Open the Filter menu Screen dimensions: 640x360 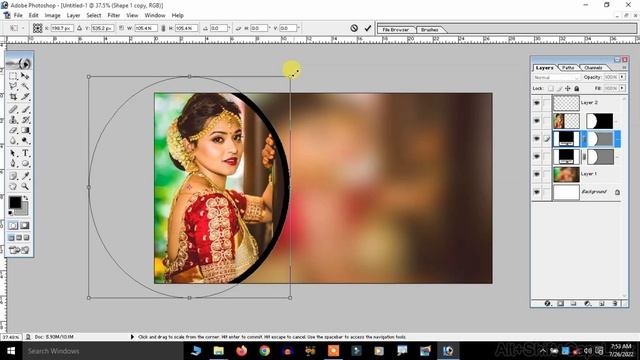(x=114, y=15)
